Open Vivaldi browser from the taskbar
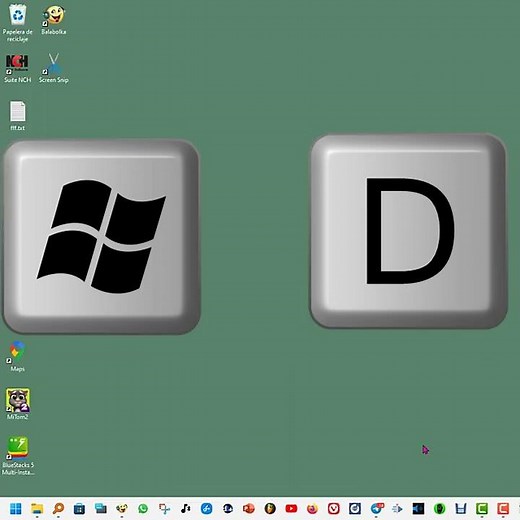Viewport: 520px width, 520px height. coord(334,509)
